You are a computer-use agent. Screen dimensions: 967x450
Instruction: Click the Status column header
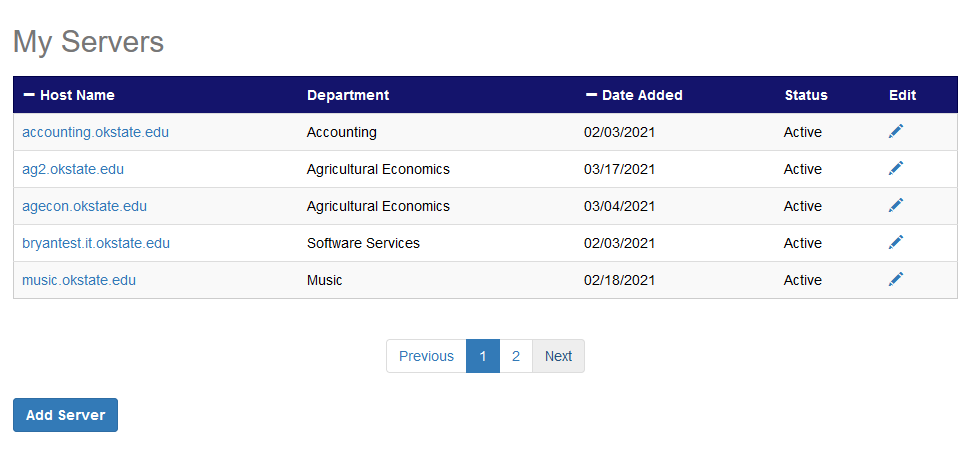tap(806, 95)
